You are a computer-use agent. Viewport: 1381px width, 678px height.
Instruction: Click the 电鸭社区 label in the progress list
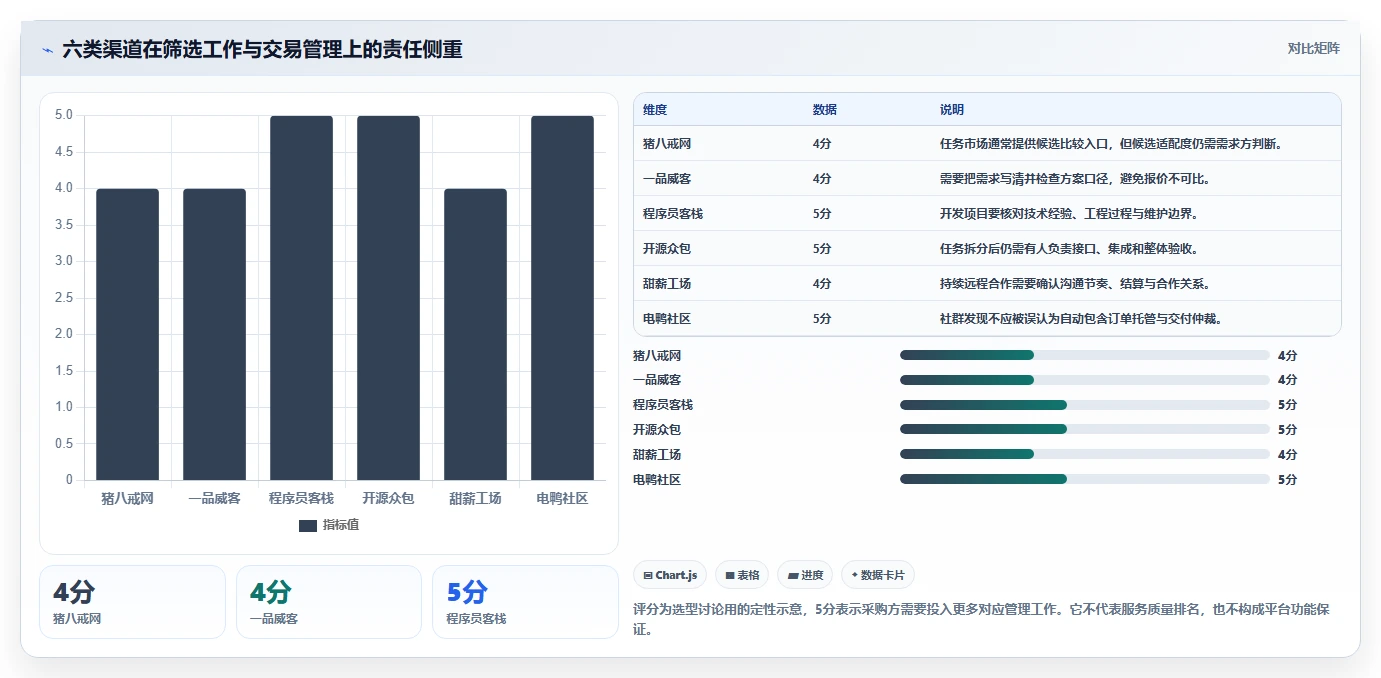click(x=657, y=479)
